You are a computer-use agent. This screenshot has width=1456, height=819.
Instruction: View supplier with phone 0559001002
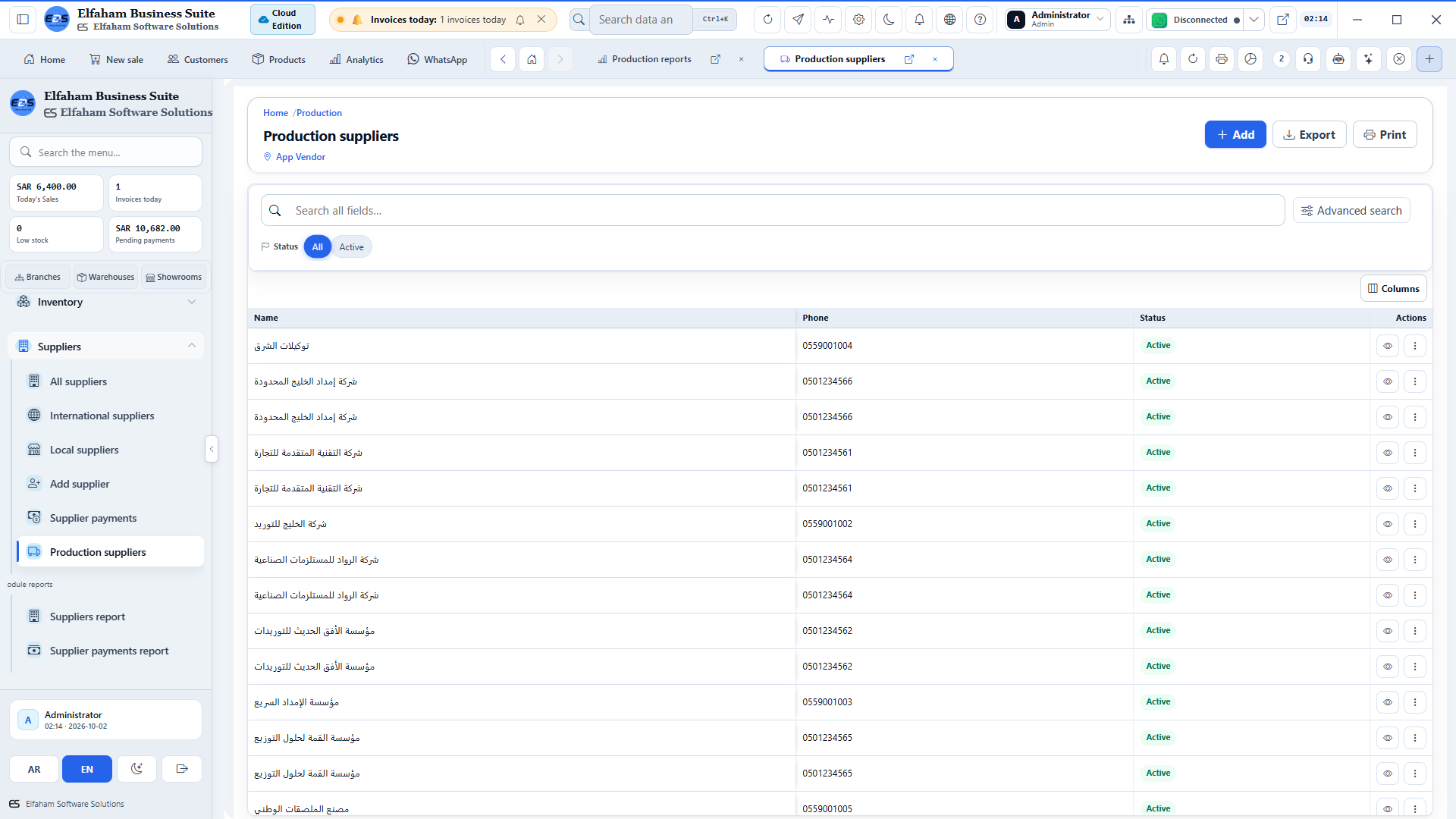1388,524
